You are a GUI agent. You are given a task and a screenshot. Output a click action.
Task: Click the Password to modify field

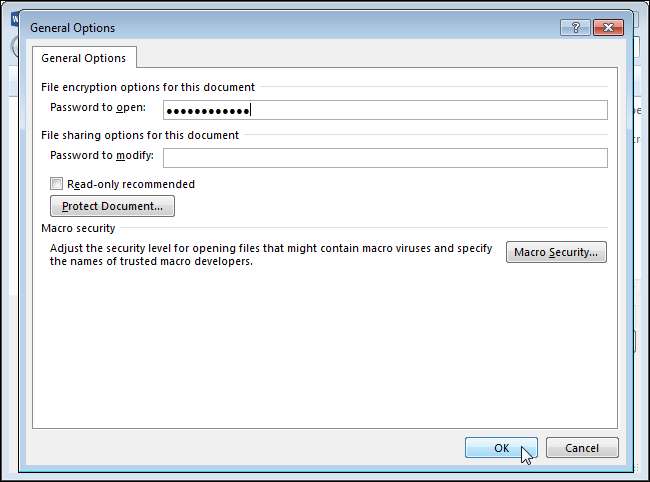click(x=385, y=157)
